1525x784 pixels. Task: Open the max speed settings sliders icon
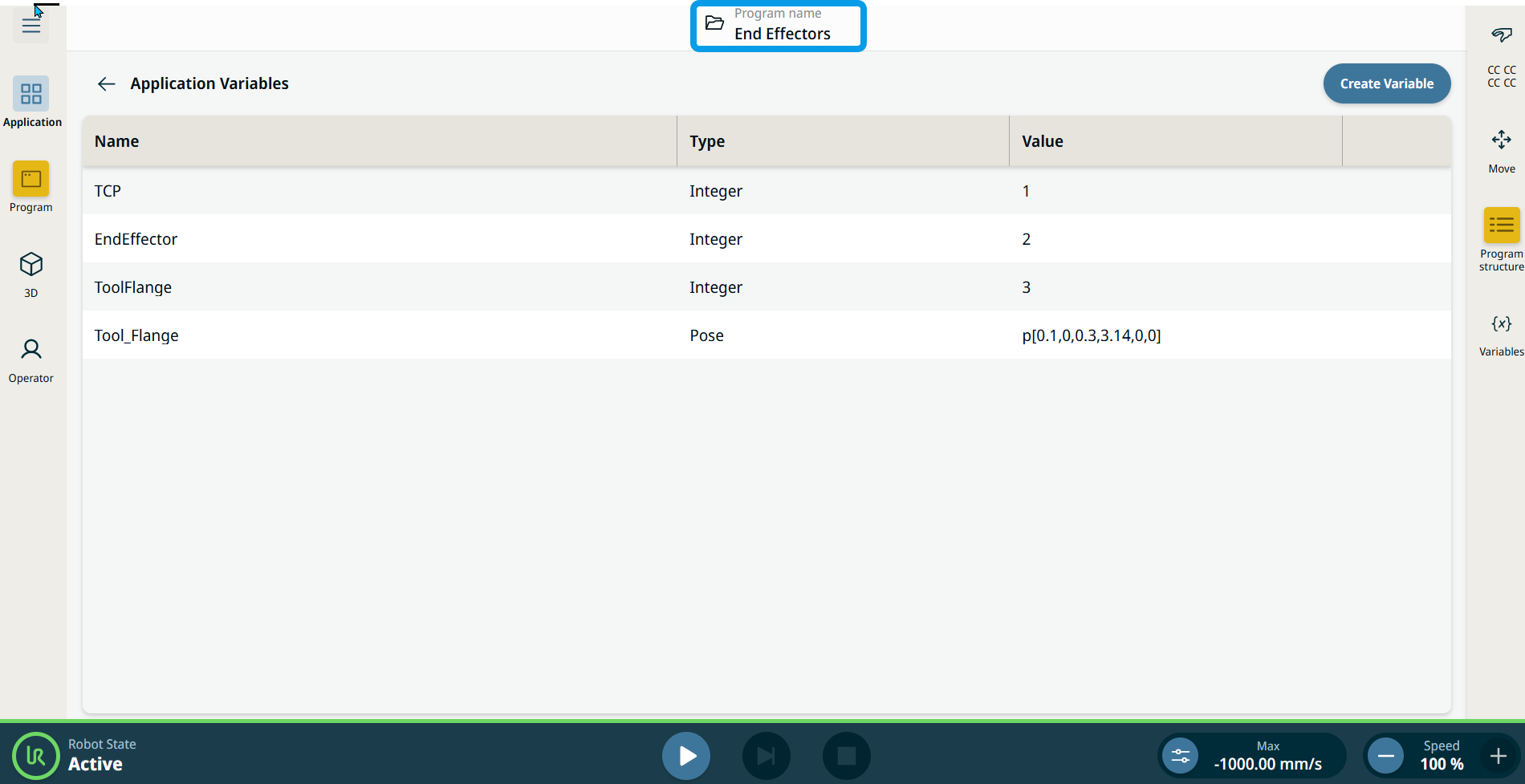1181,756
